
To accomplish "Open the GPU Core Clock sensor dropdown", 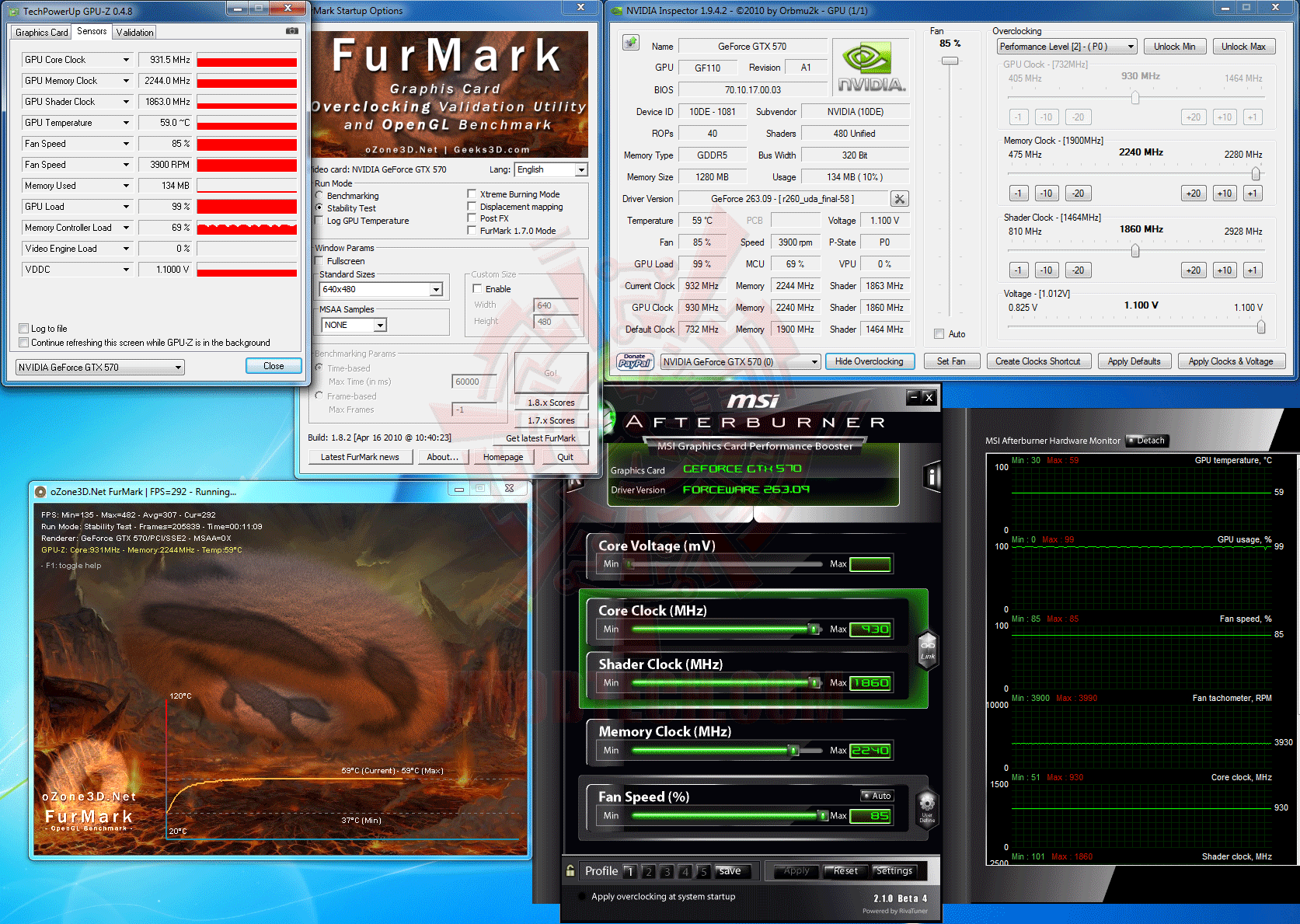I will [x=126, y=60].
